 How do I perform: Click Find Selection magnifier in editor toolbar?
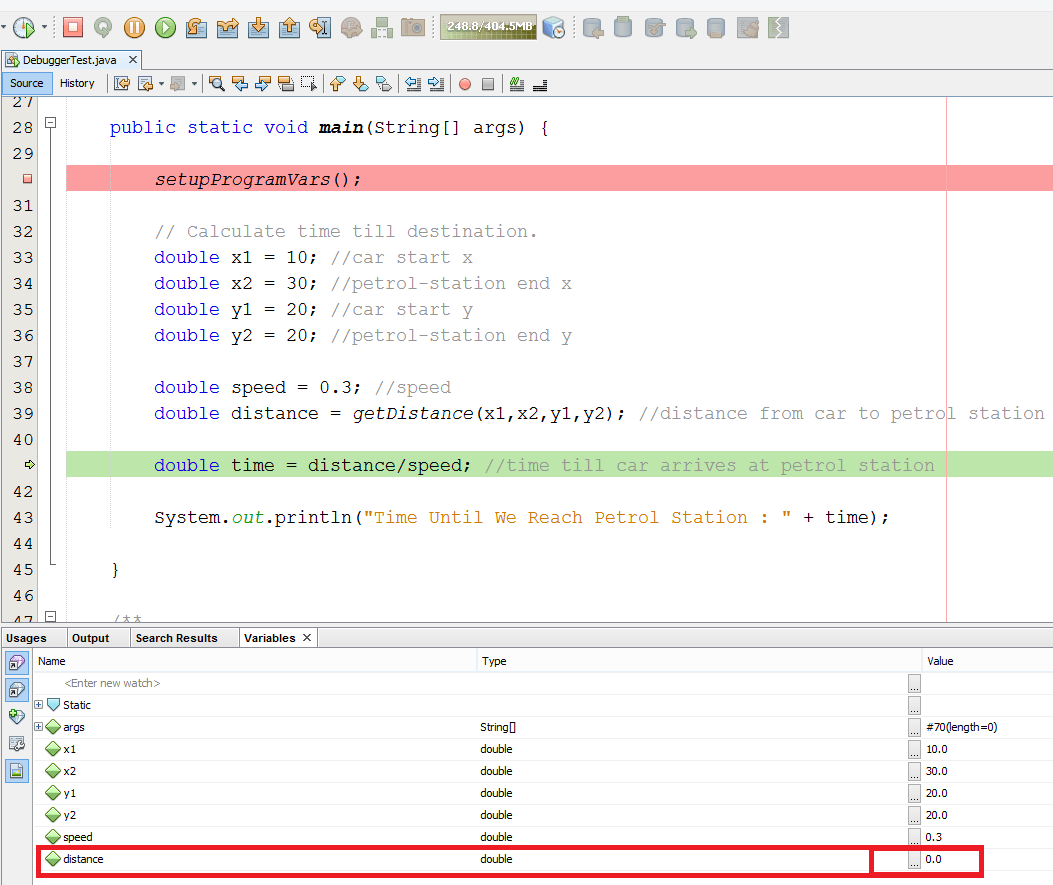pyautogui.click(x=216, y=84)
